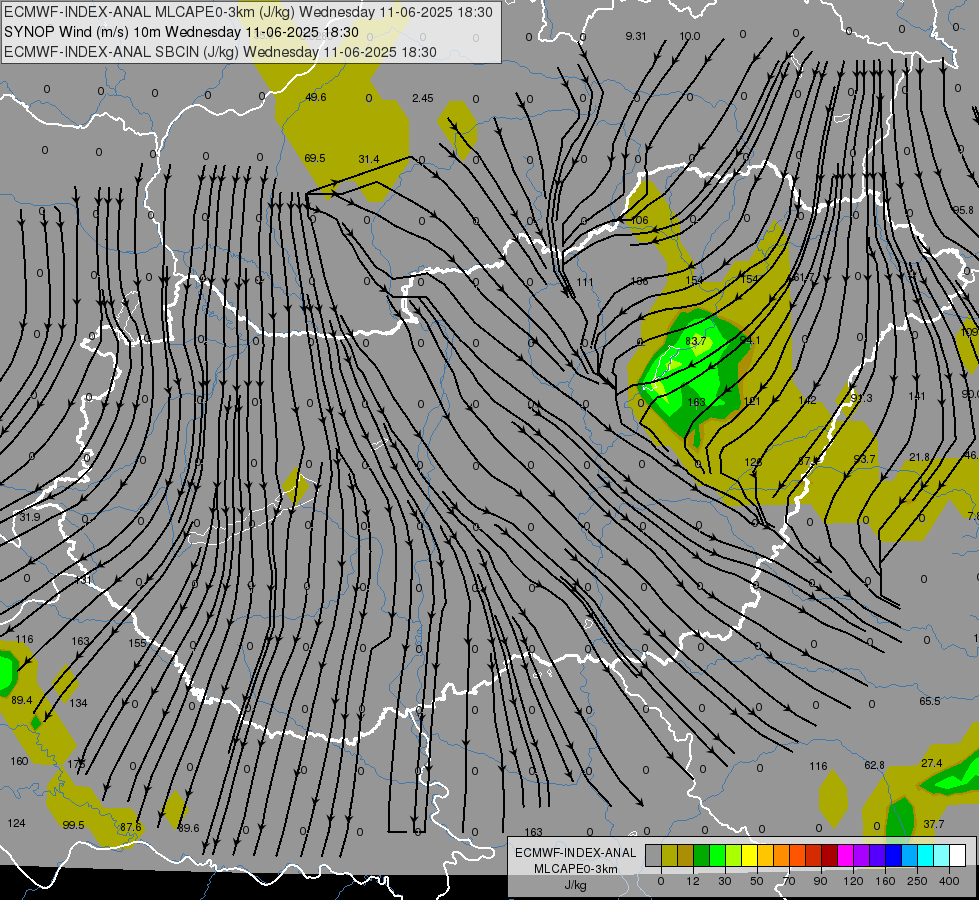The image size is (979, 900).
Task: Click the legend tick label 50
Action: (x=757, y=881)
